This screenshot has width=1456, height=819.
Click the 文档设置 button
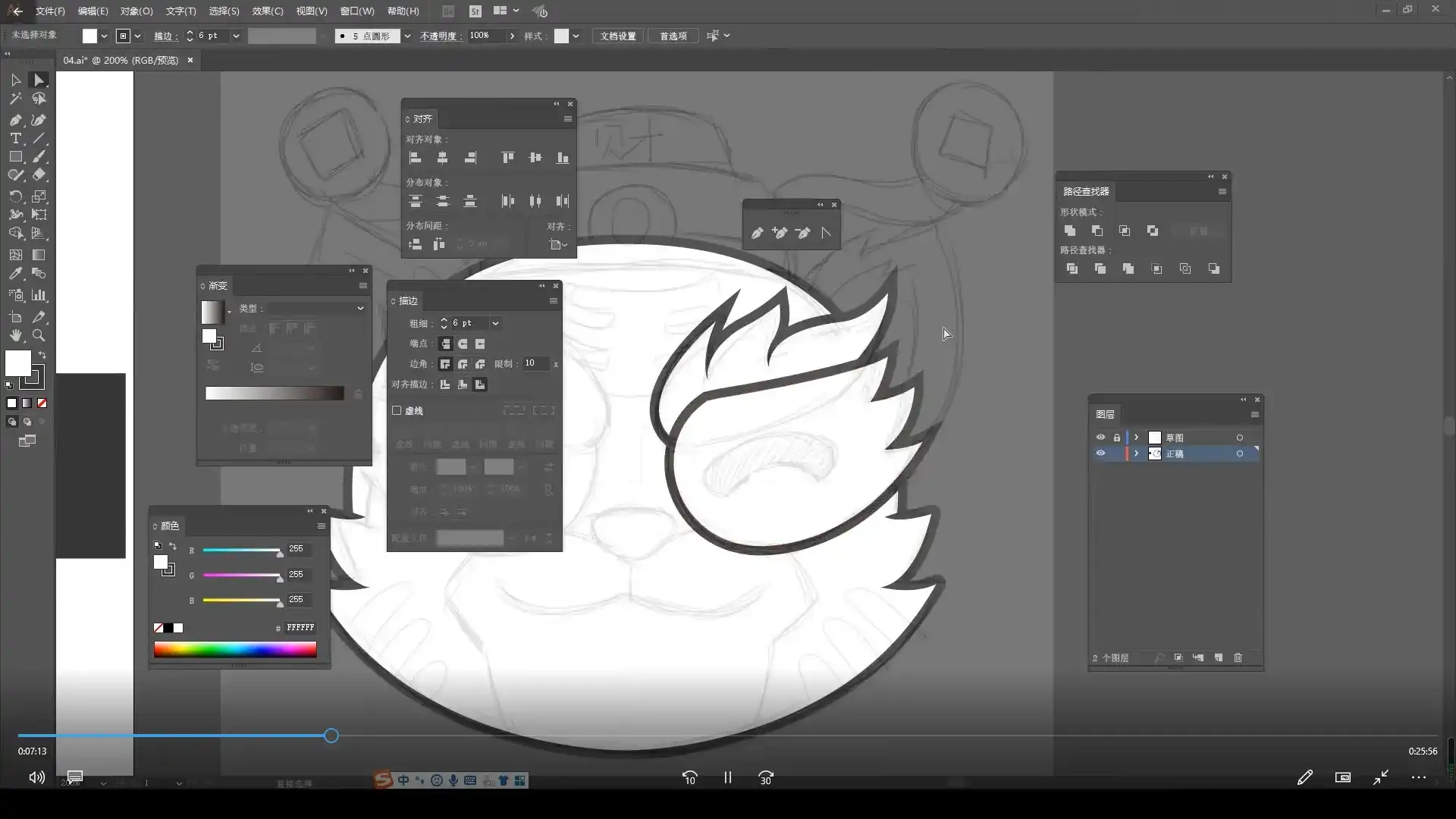pos(618,36)
